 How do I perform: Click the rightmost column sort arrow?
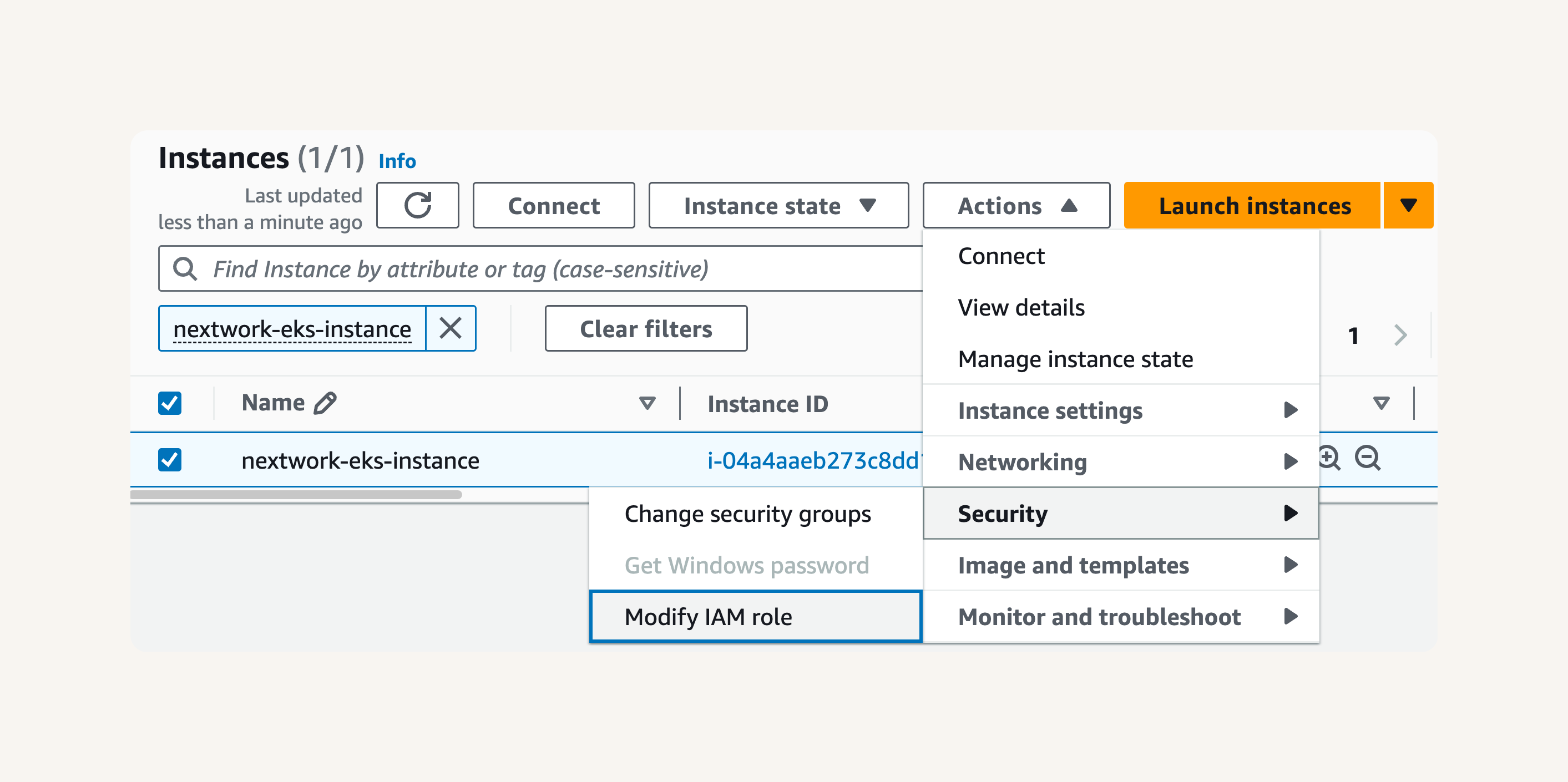[1381, 403]
